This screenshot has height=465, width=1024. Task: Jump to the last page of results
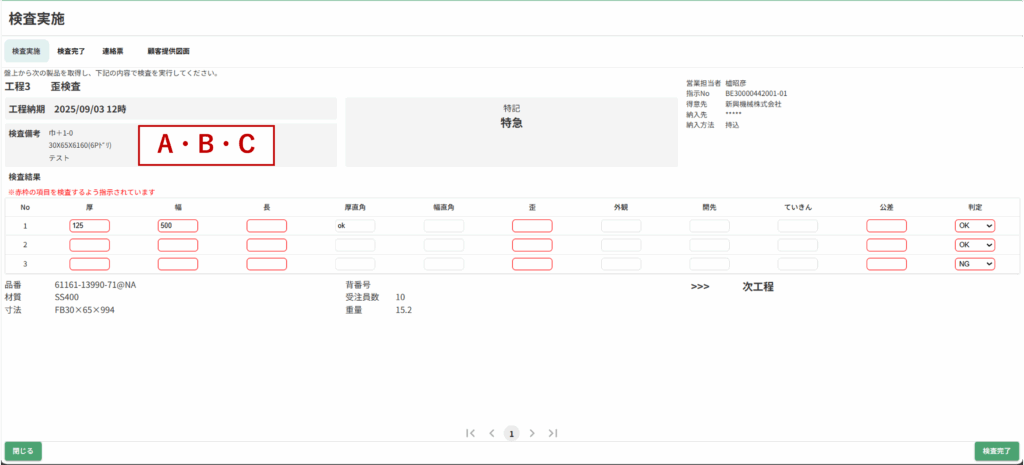coord(553,433)
